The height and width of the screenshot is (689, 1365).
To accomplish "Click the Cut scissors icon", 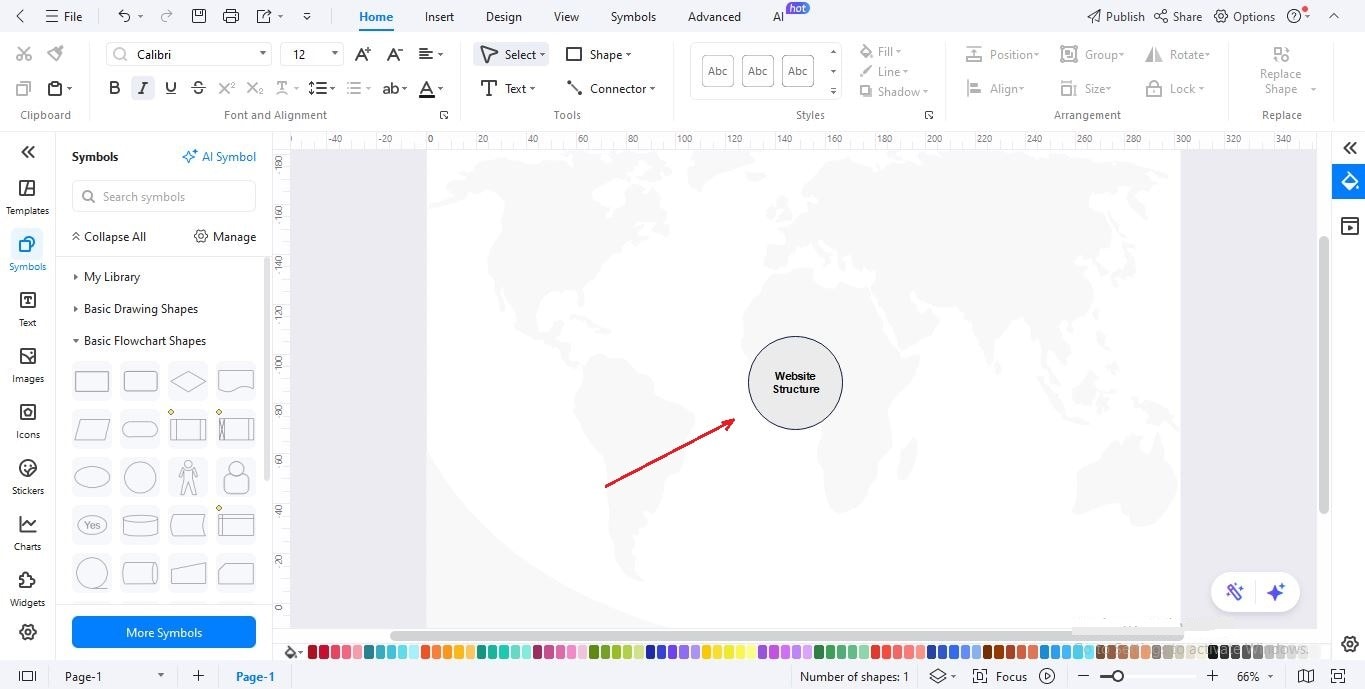I will coord(24,54).
